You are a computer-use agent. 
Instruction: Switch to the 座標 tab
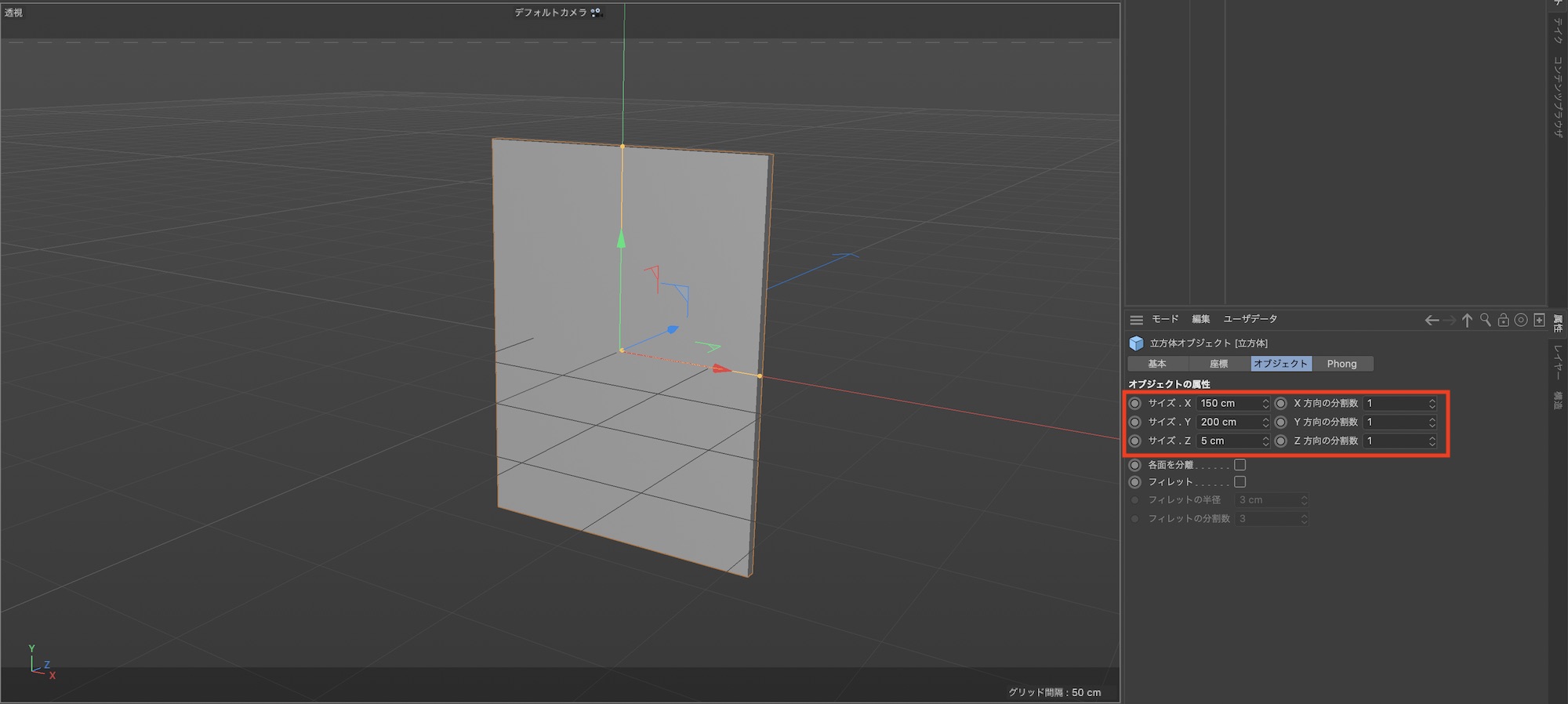(1218, 364)
